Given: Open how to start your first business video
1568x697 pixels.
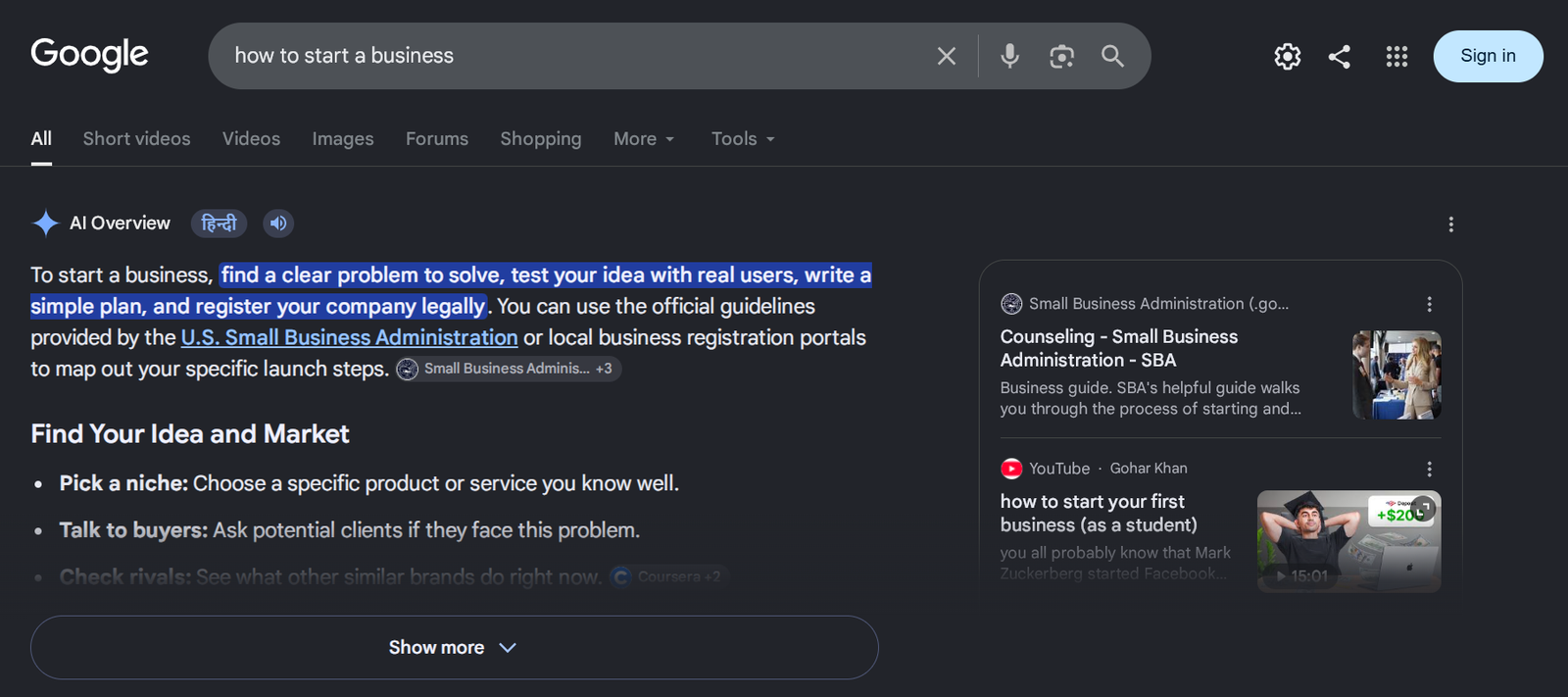Looking at the screenshot, I should (1098, 513).
